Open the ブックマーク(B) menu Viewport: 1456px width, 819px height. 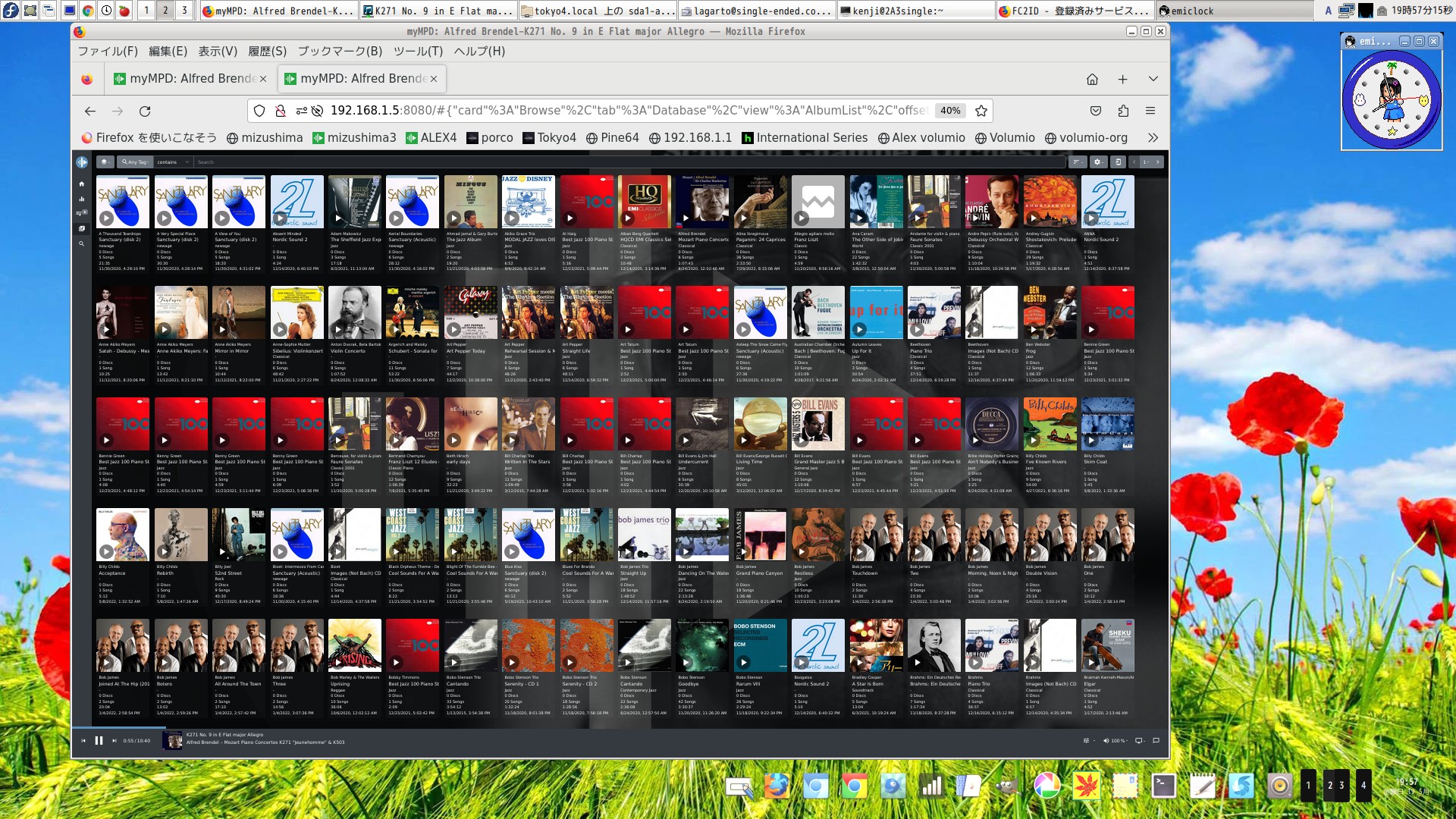pos(339,51)
